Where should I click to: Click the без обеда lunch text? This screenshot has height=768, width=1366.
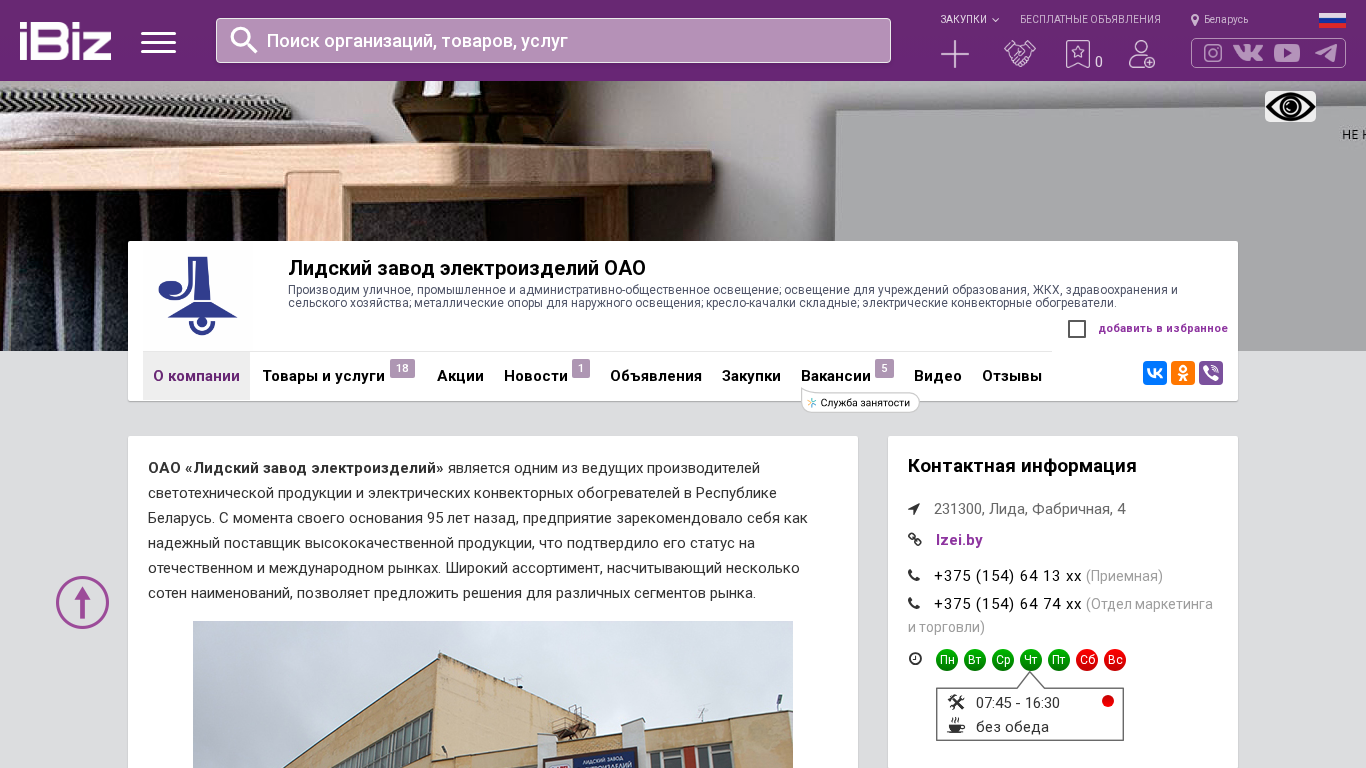coord(1012,727)
